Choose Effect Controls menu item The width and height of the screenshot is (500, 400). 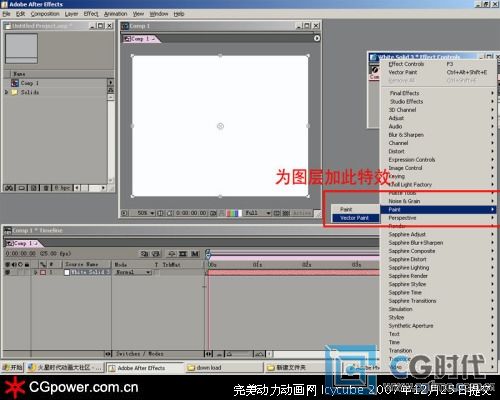[x=438, y=64]
